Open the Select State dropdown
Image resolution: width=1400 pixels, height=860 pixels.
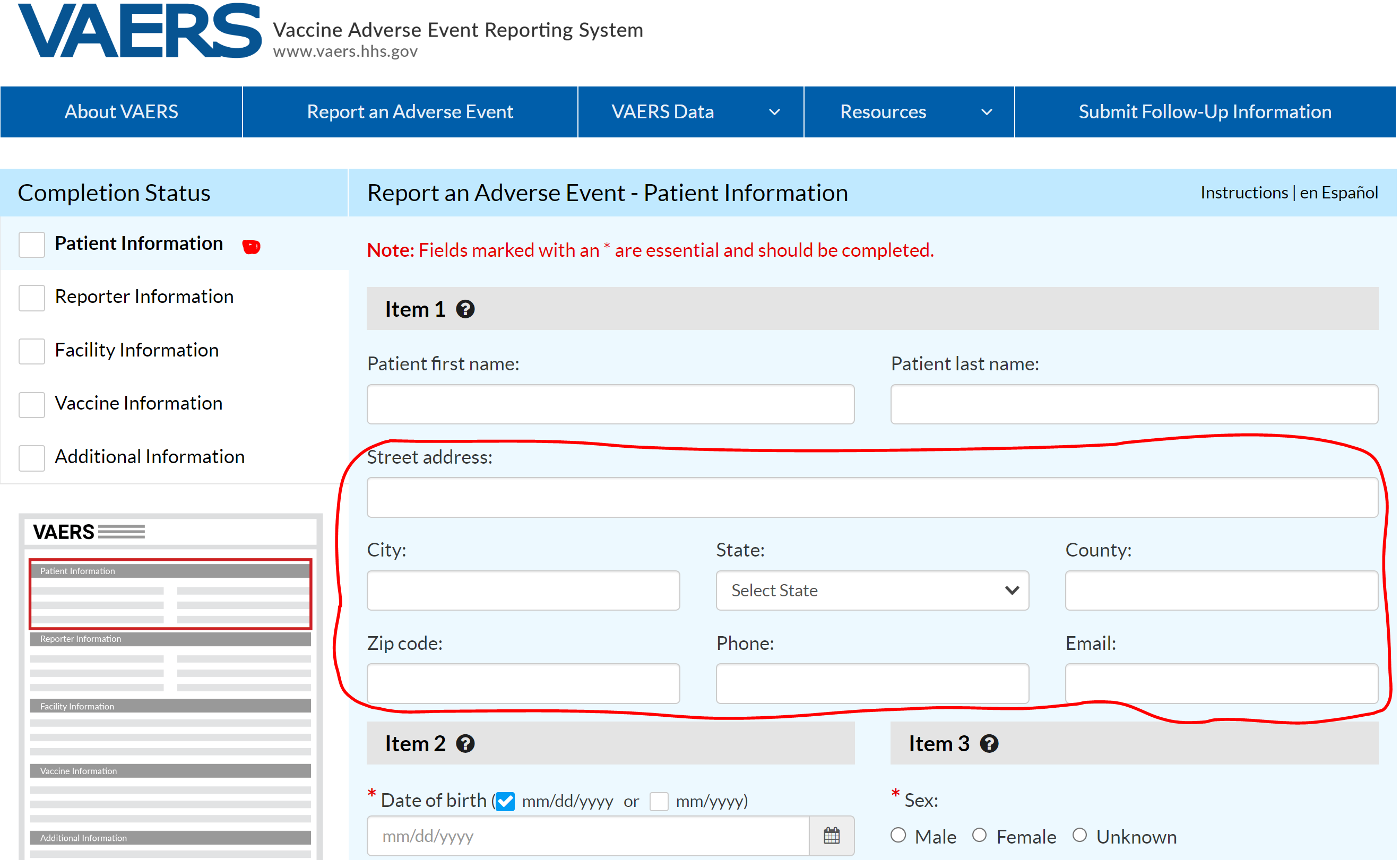click(872, 590)
